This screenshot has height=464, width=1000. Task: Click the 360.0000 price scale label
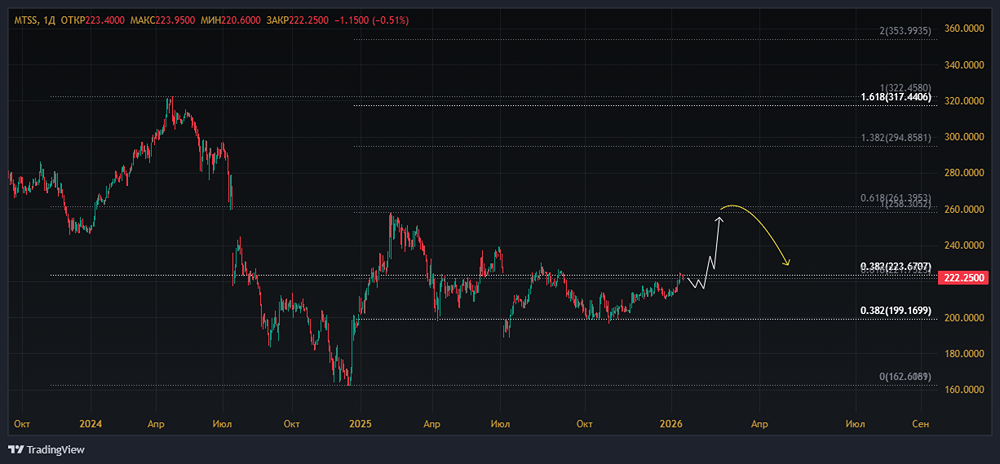(x=966, y=29)
